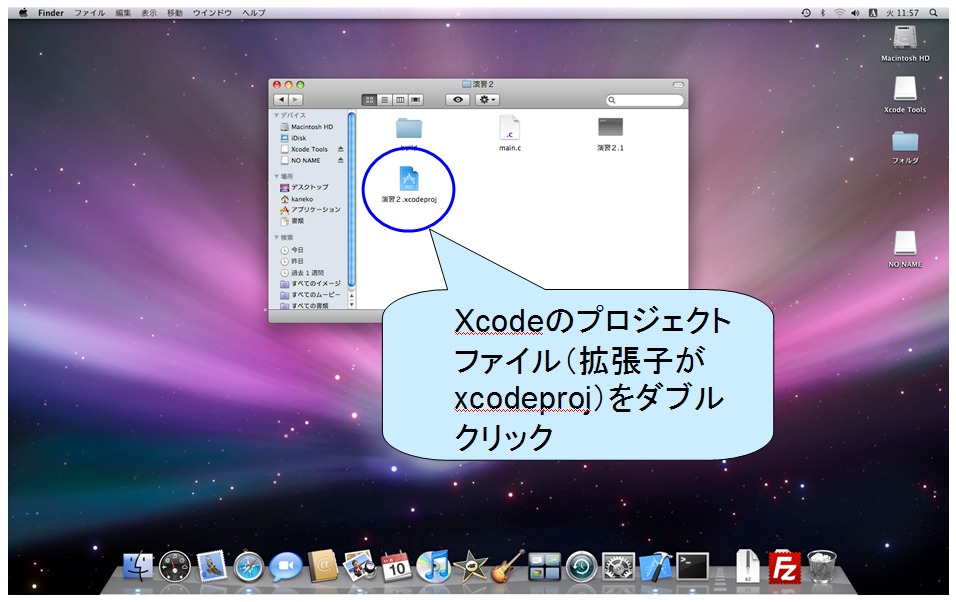
Task: Open the Apple menu
Action: pyautogui.click(x=23, y=13)
